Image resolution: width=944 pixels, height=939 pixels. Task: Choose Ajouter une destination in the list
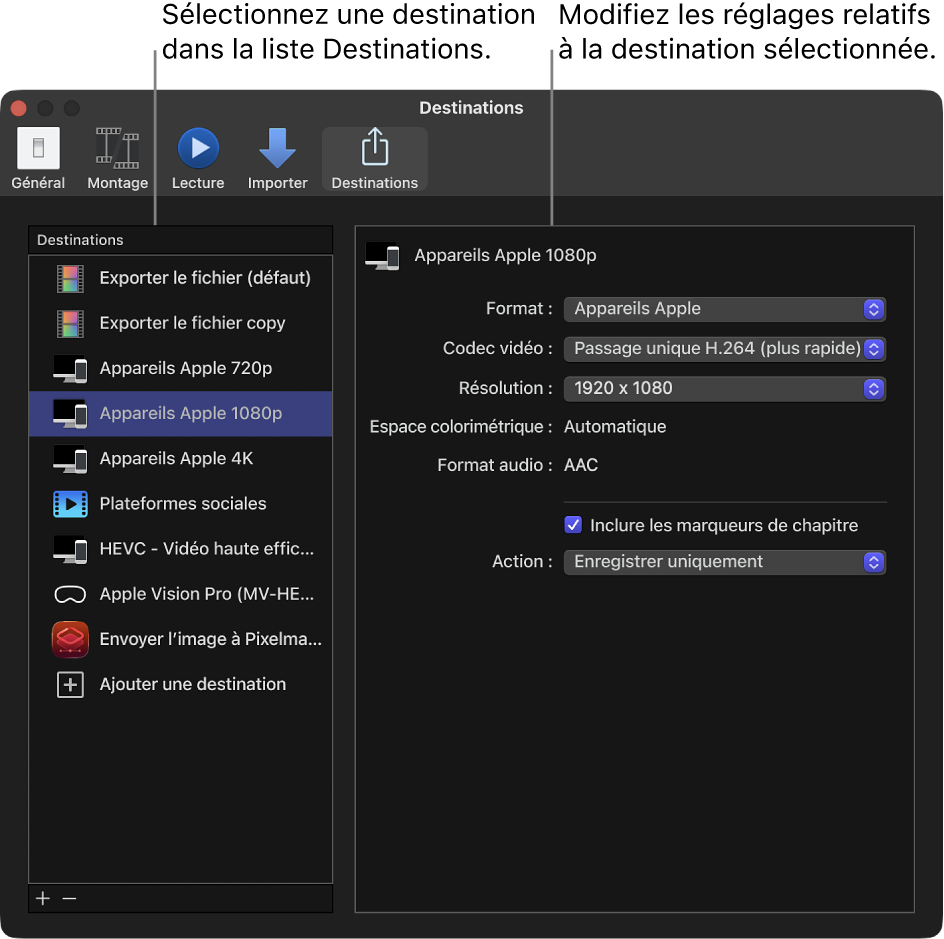click(x=181, y=684)
